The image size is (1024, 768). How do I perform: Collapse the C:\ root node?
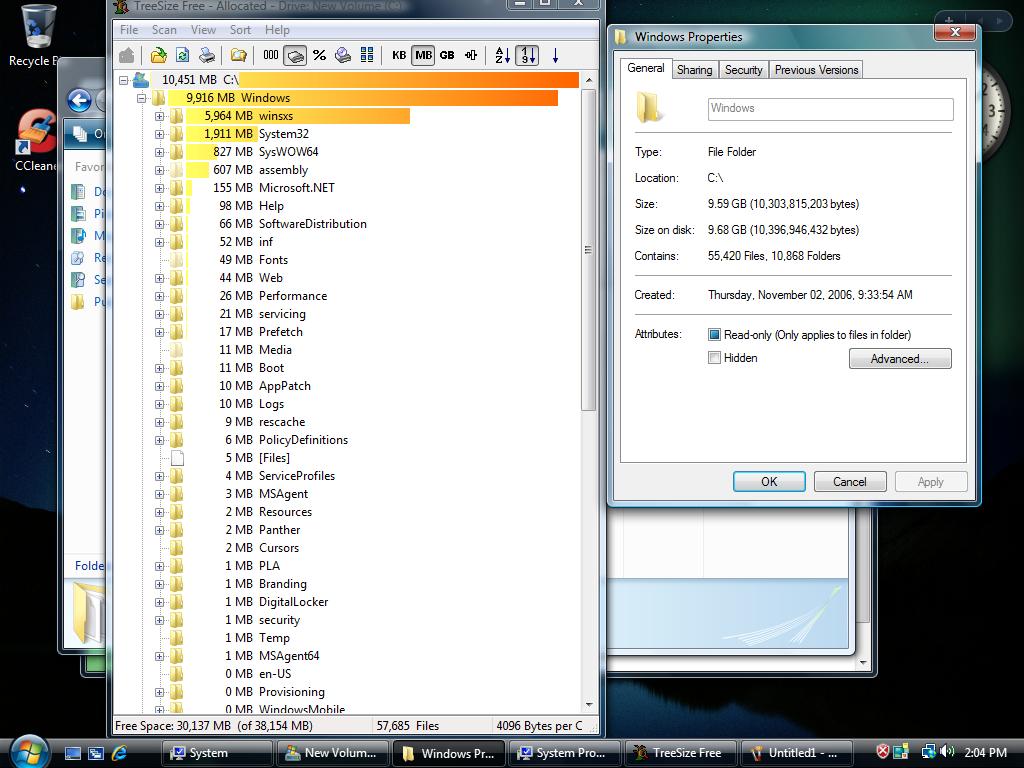123,80
